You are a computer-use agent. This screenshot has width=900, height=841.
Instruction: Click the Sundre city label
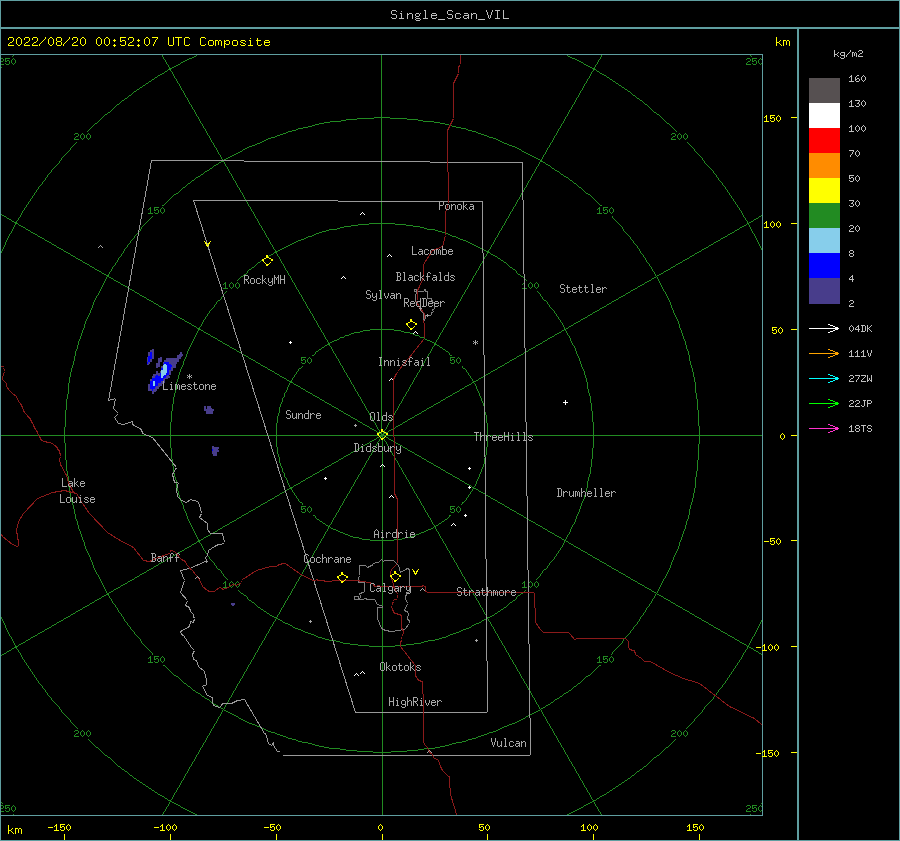pos(303,415)
